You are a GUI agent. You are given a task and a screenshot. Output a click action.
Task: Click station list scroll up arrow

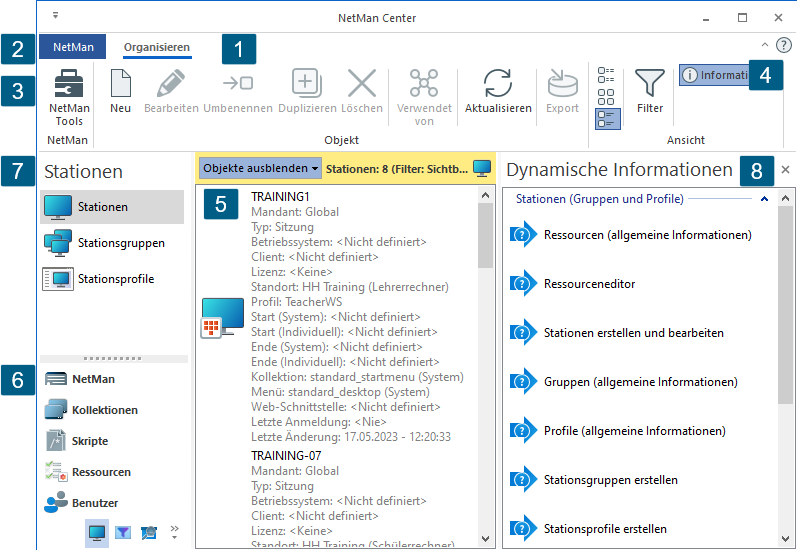click(x=485, y=195)
